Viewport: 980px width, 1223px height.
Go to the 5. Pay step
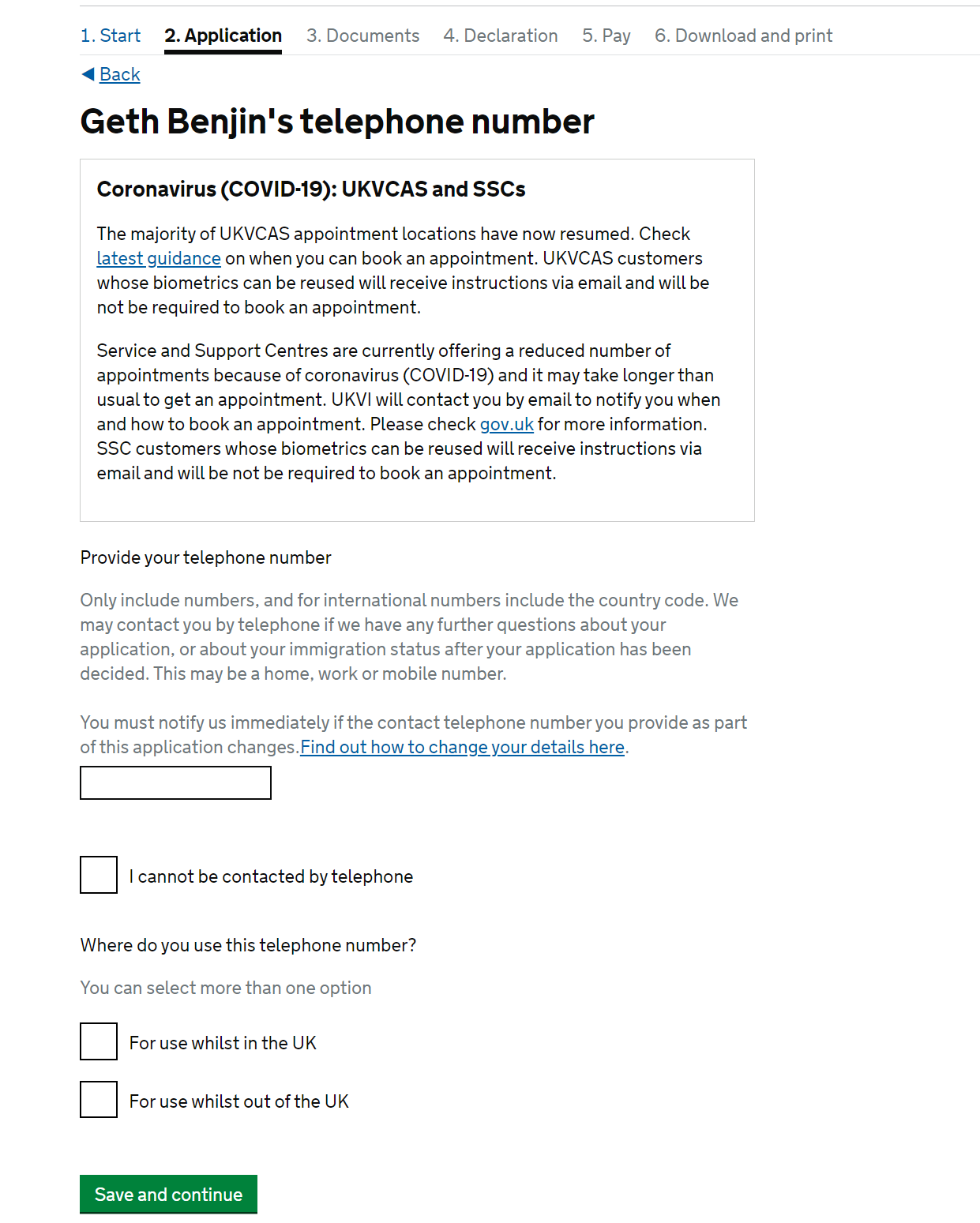click(606, 36)
